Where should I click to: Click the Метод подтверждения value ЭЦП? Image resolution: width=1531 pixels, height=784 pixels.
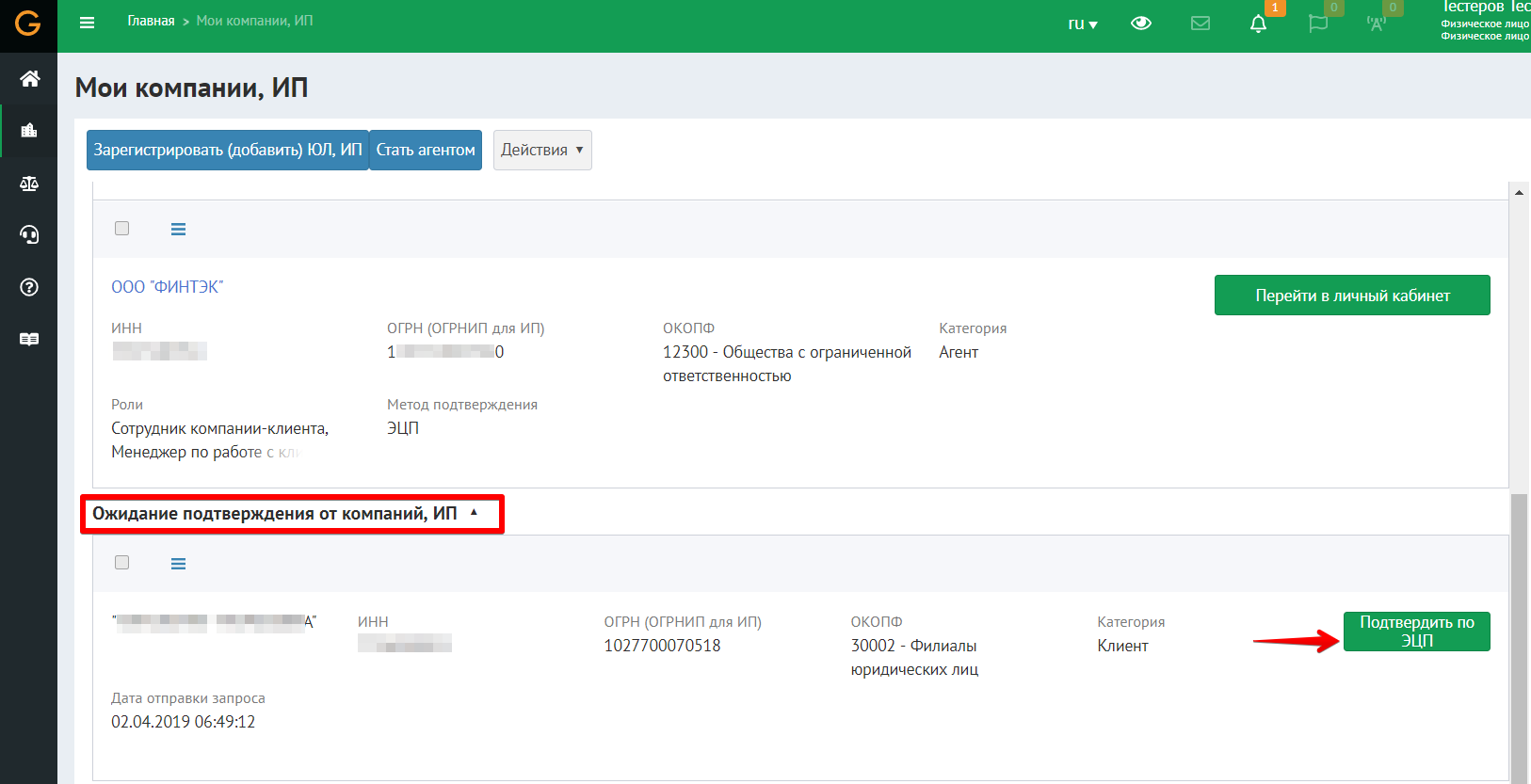click(x=403, y=428)
